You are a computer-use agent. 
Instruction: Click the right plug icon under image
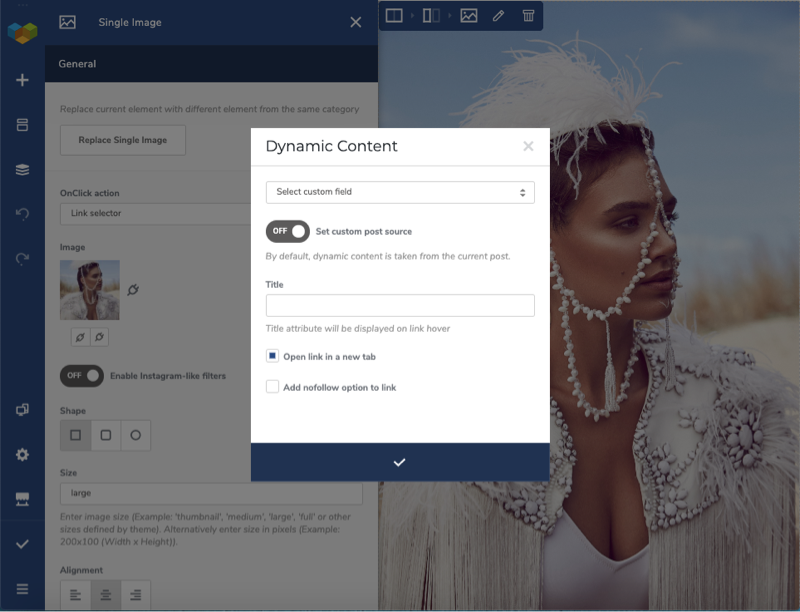coord(99,337)
